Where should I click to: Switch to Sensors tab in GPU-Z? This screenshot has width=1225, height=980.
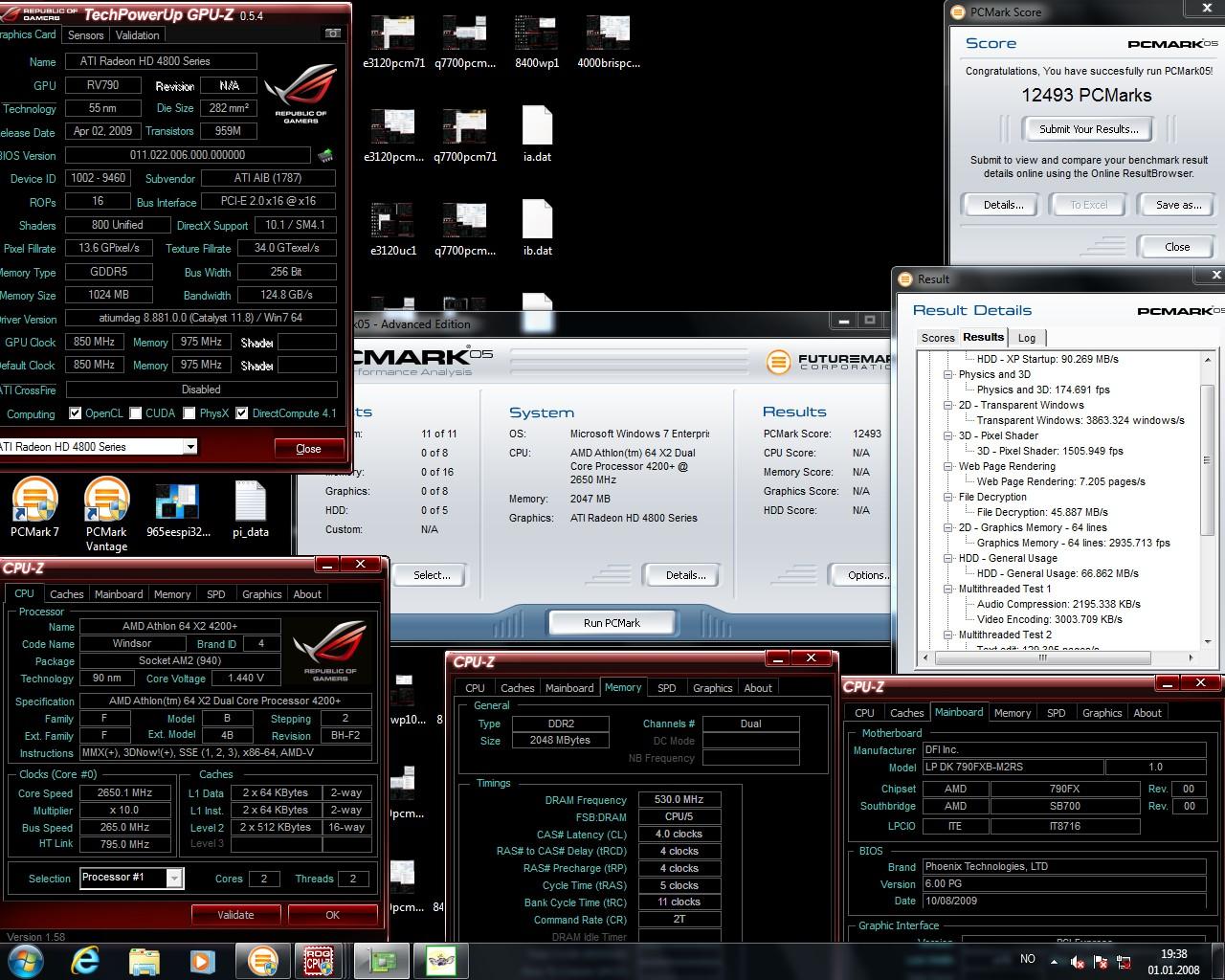click(x=85, y=34)
